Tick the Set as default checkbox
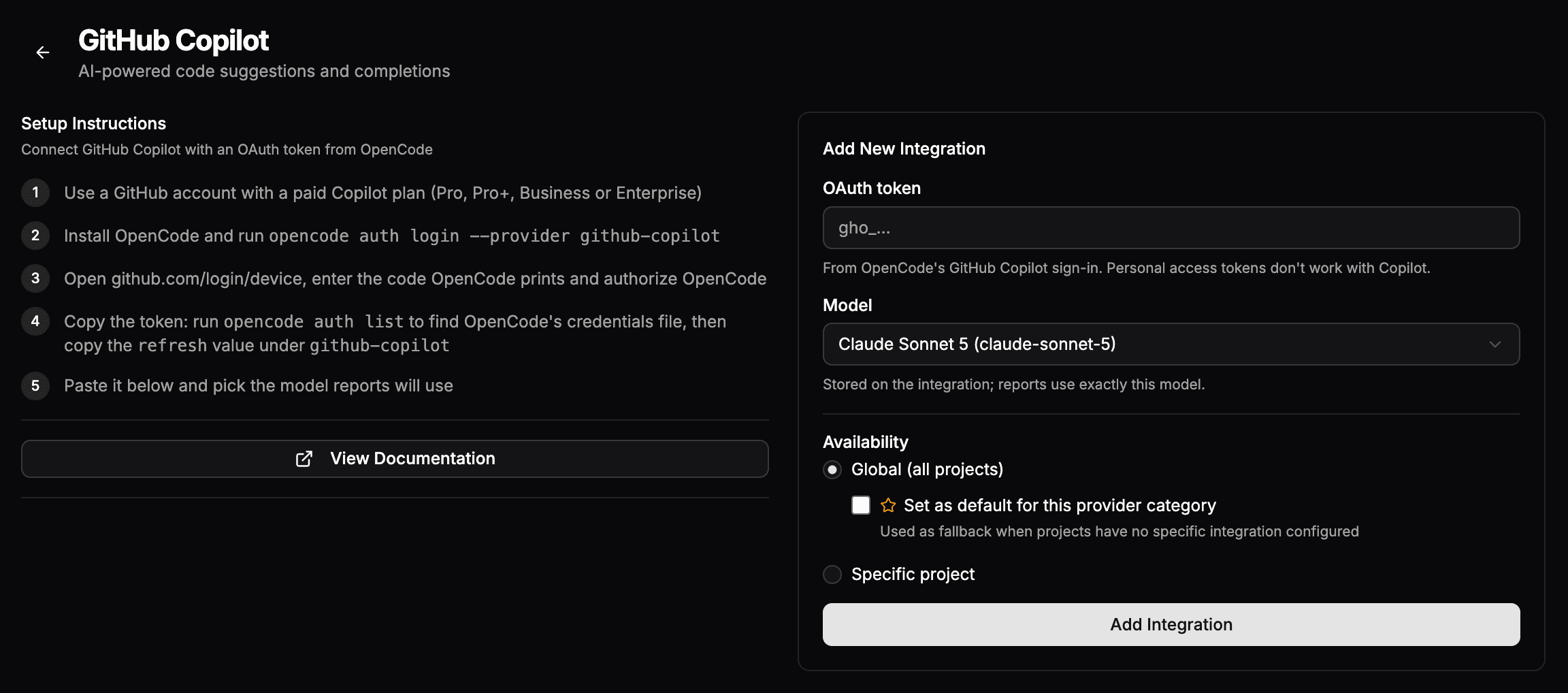The width and height of the screenshot is (1568, 693). pyautogui.click(x=861, y=505)
